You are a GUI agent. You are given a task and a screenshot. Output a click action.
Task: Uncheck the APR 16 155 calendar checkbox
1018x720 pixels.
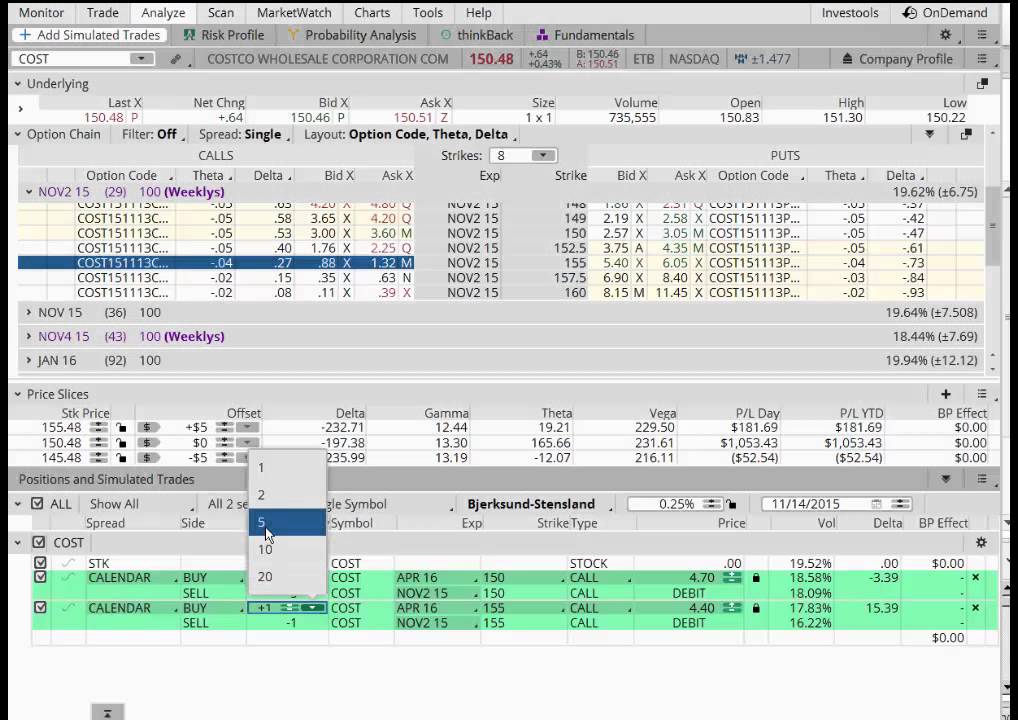click(x=40, y=608)
